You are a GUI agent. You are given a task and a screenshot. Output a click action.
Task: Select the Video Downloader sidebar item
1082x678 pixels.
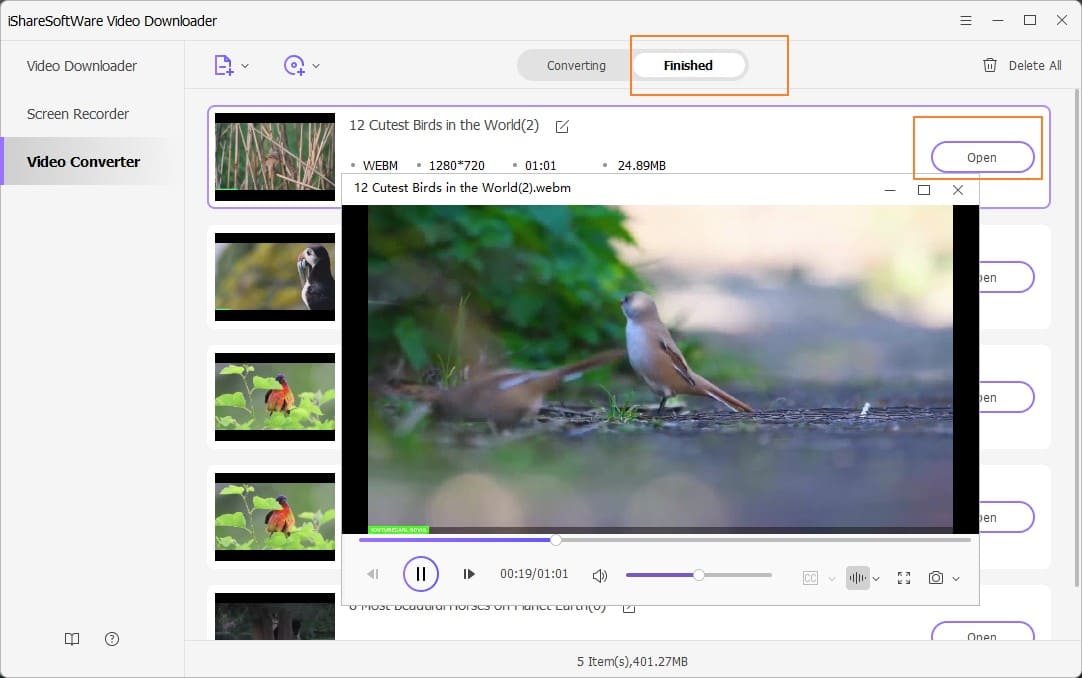82,66
